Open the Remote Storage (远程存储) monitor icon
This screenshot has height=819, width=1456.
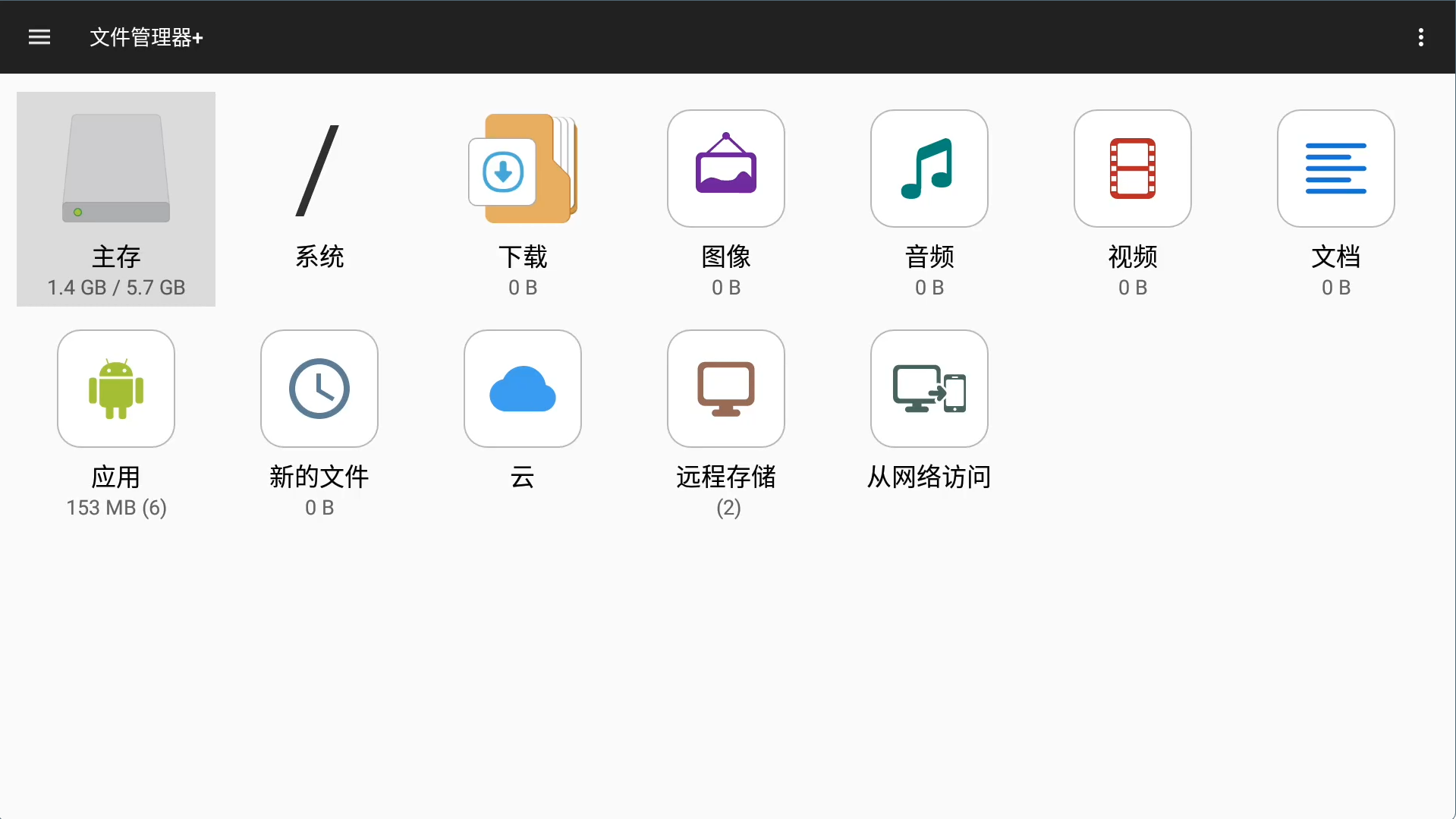726,389
